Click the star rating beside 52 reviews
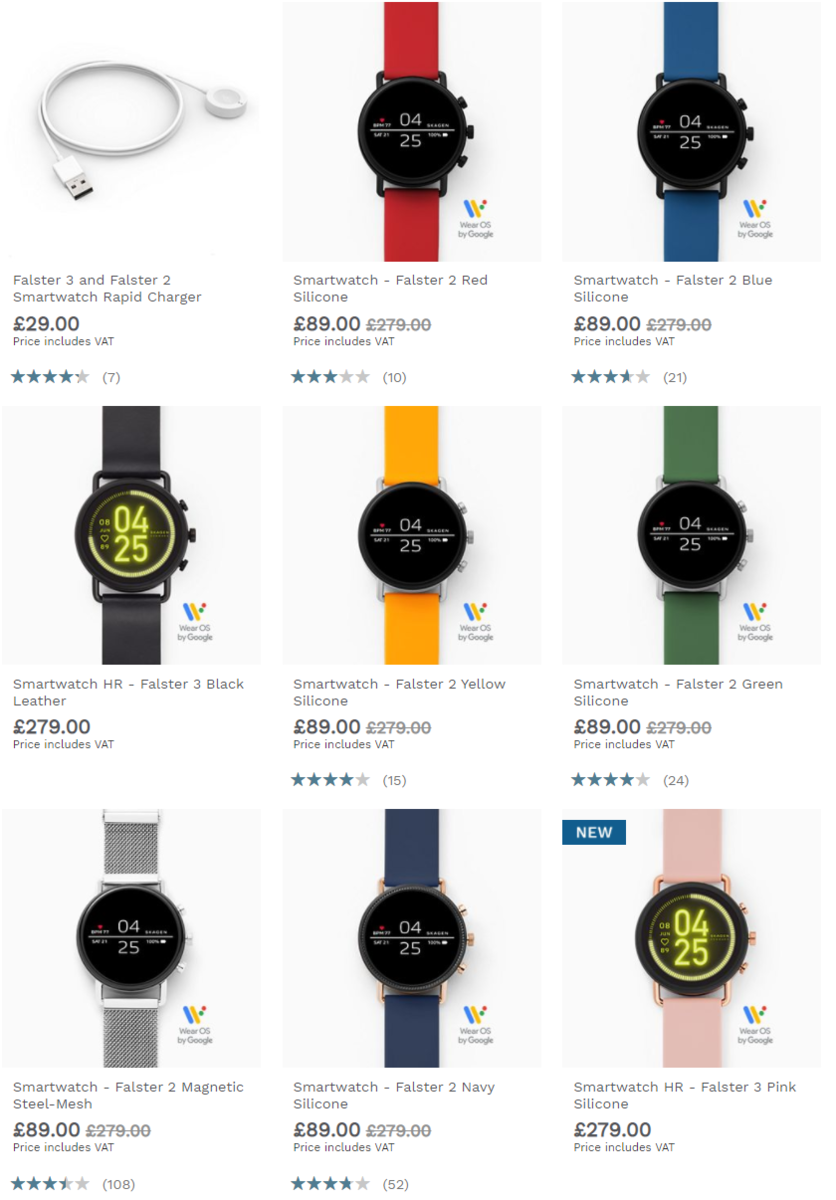The width and height of the screenshot is (836, 1200). (330, 1184)
